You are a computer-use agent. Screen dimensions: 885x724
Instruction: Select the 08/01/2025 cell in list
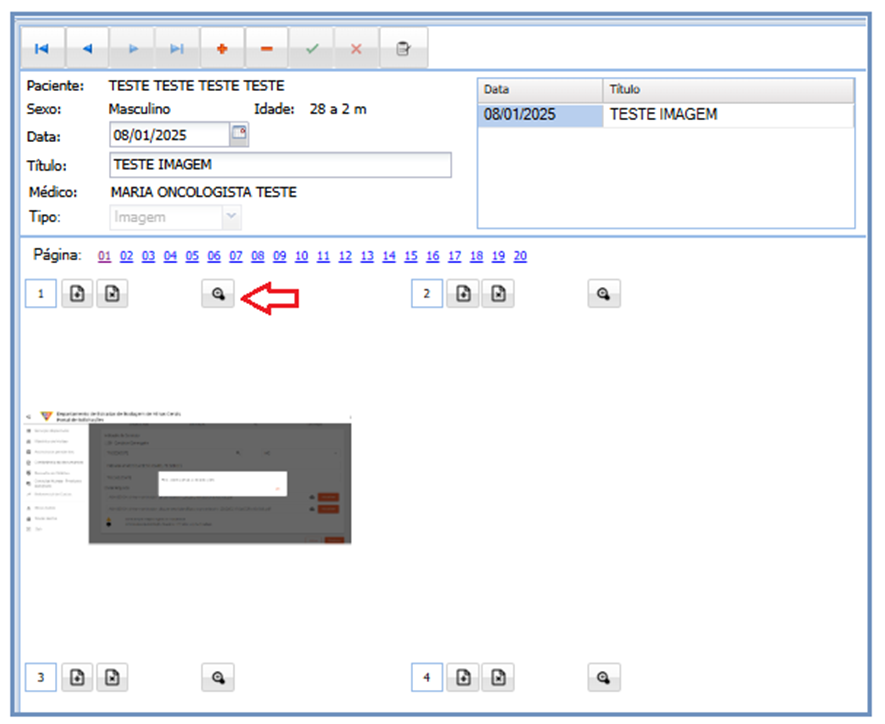tap(541, 115)
